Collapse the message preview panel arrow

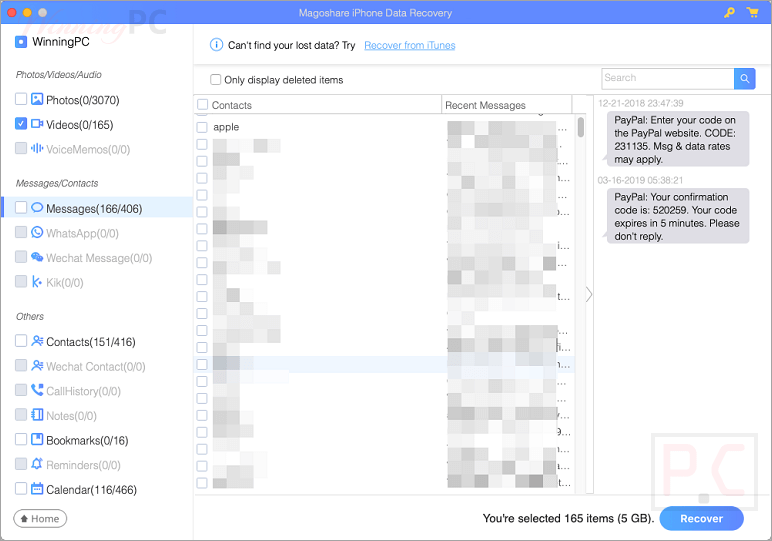(589, 294)
